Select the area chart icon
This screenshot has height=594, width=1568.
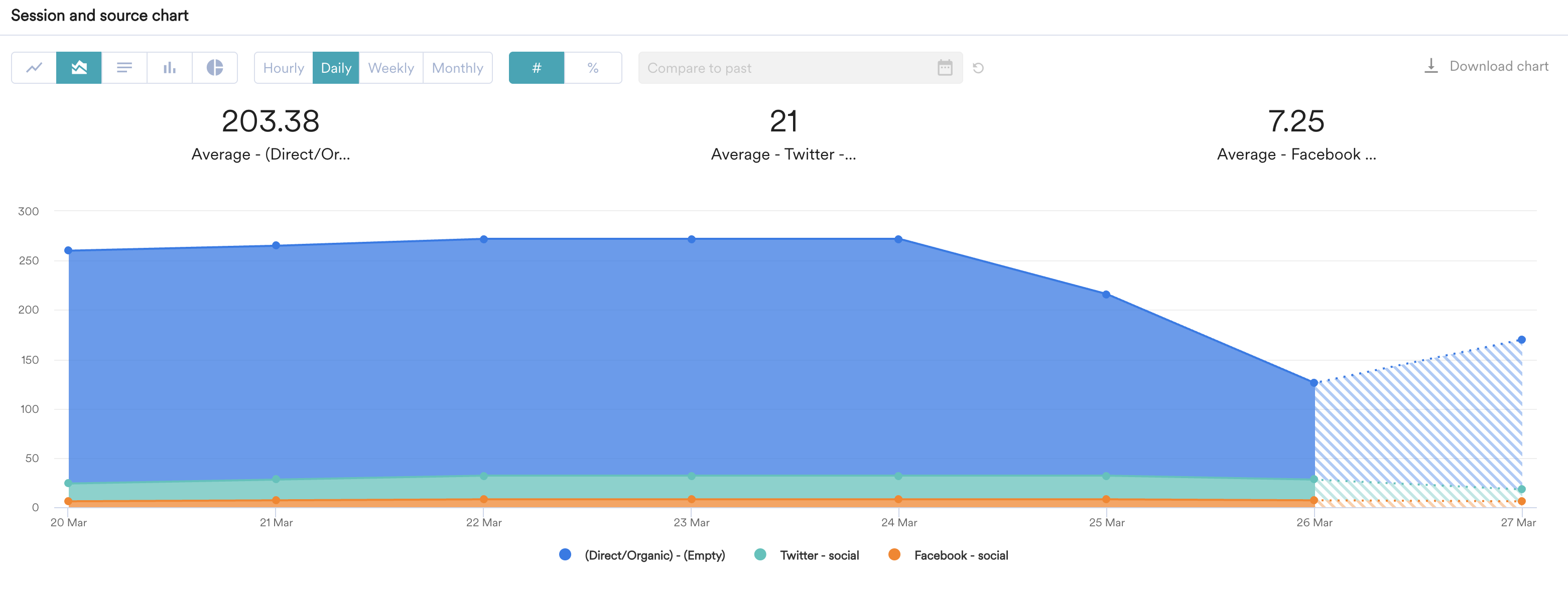(79, 68)
